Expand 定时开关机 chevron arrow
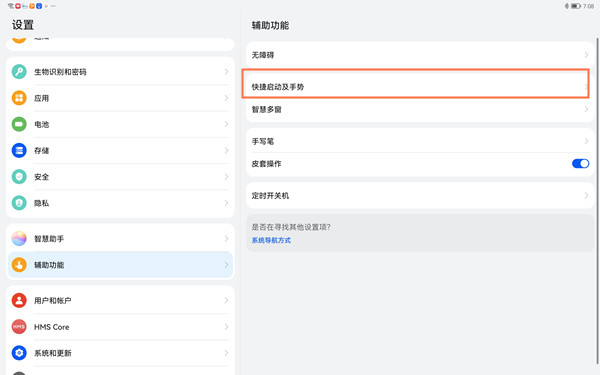600x375 pixels. (x=586, y=196)
